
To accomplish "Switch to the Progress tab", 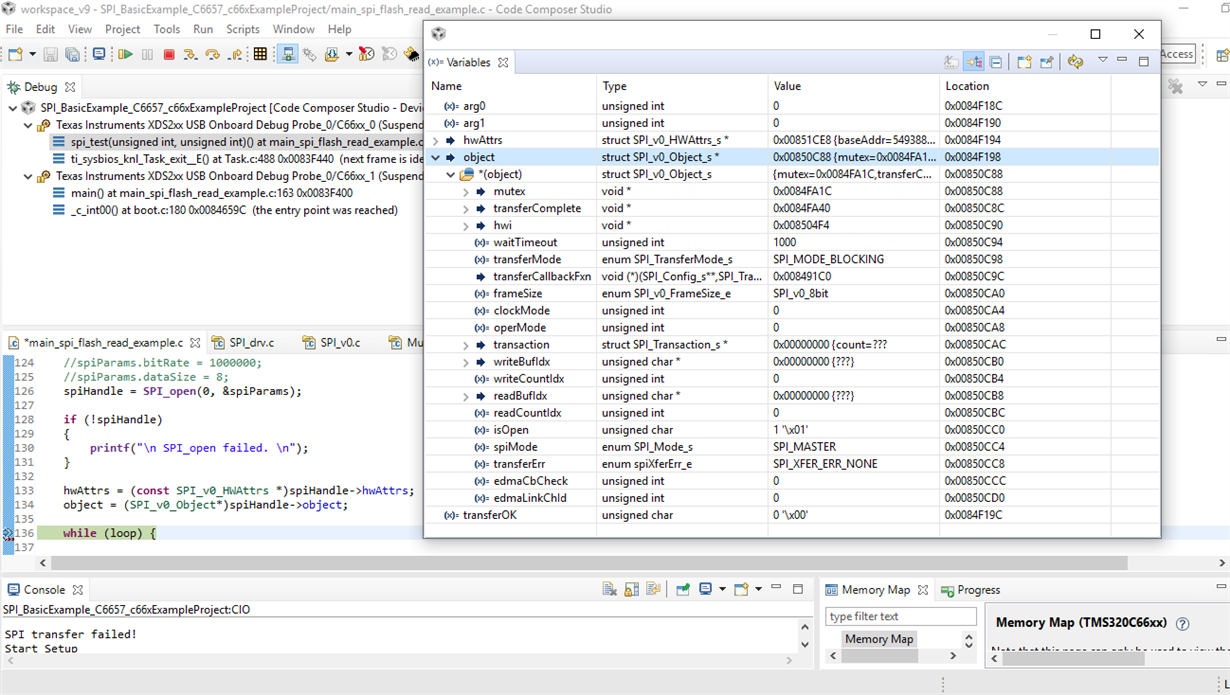I will [977, 590].
